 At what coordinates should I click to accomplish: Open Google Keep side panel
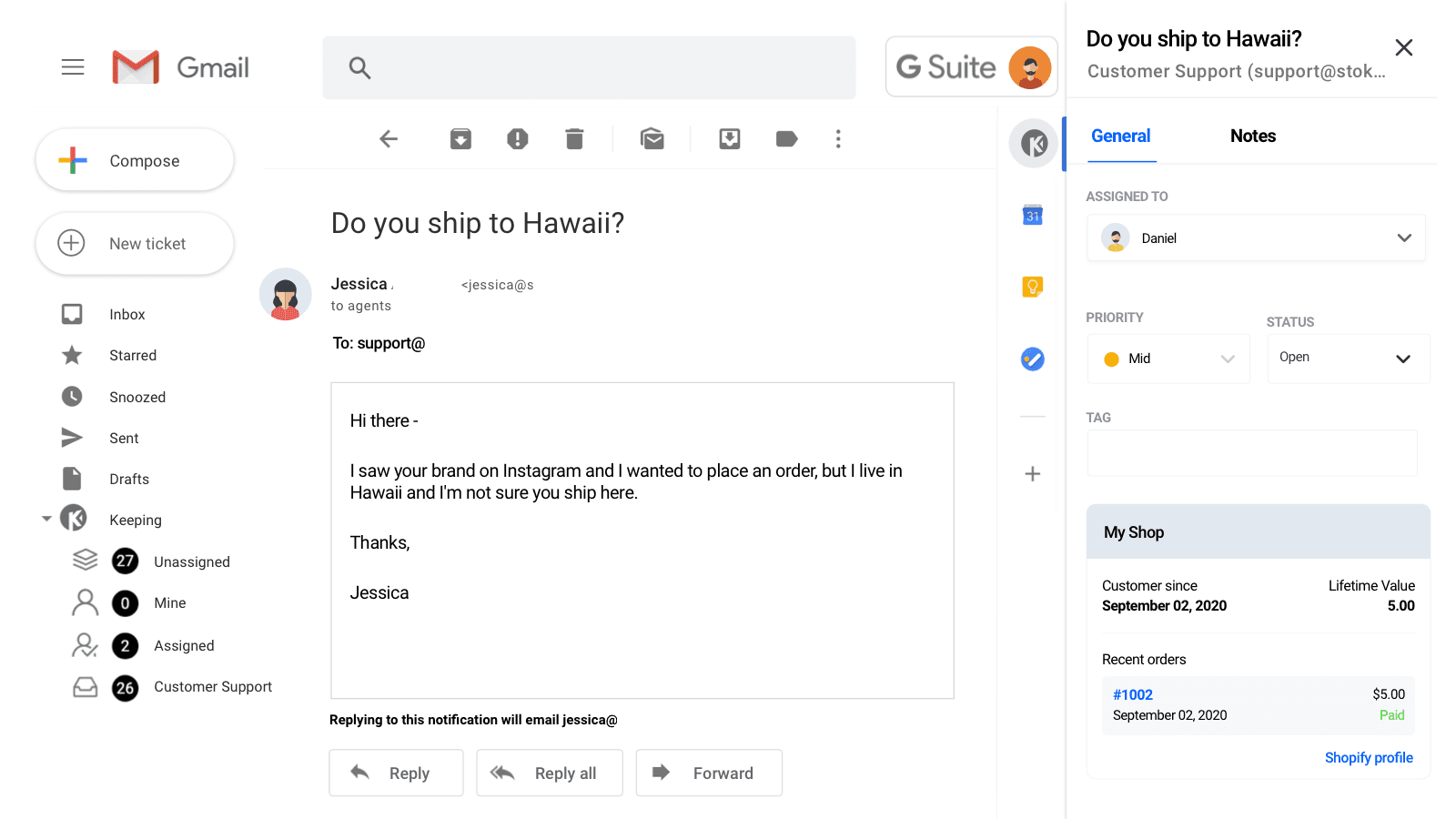pyautogui.click(x=1033, y=287)
